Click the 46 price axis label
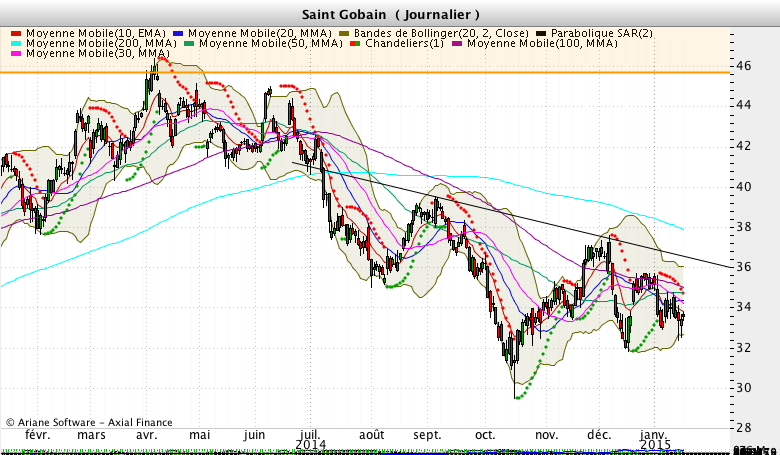This screenshot has height=455, width=780. [x=744, y=66]
